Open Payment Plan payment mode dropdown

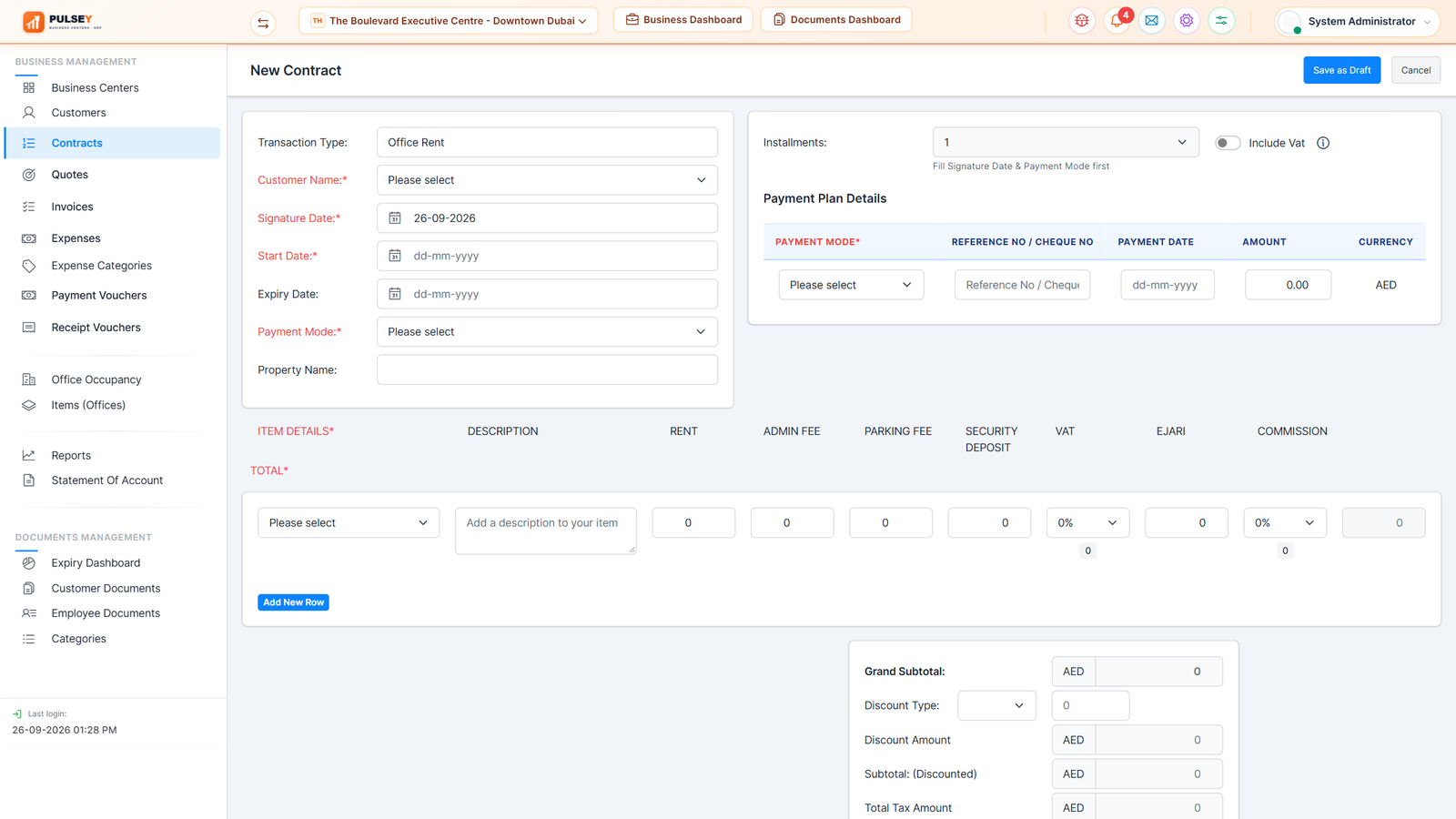coord(851,285)
